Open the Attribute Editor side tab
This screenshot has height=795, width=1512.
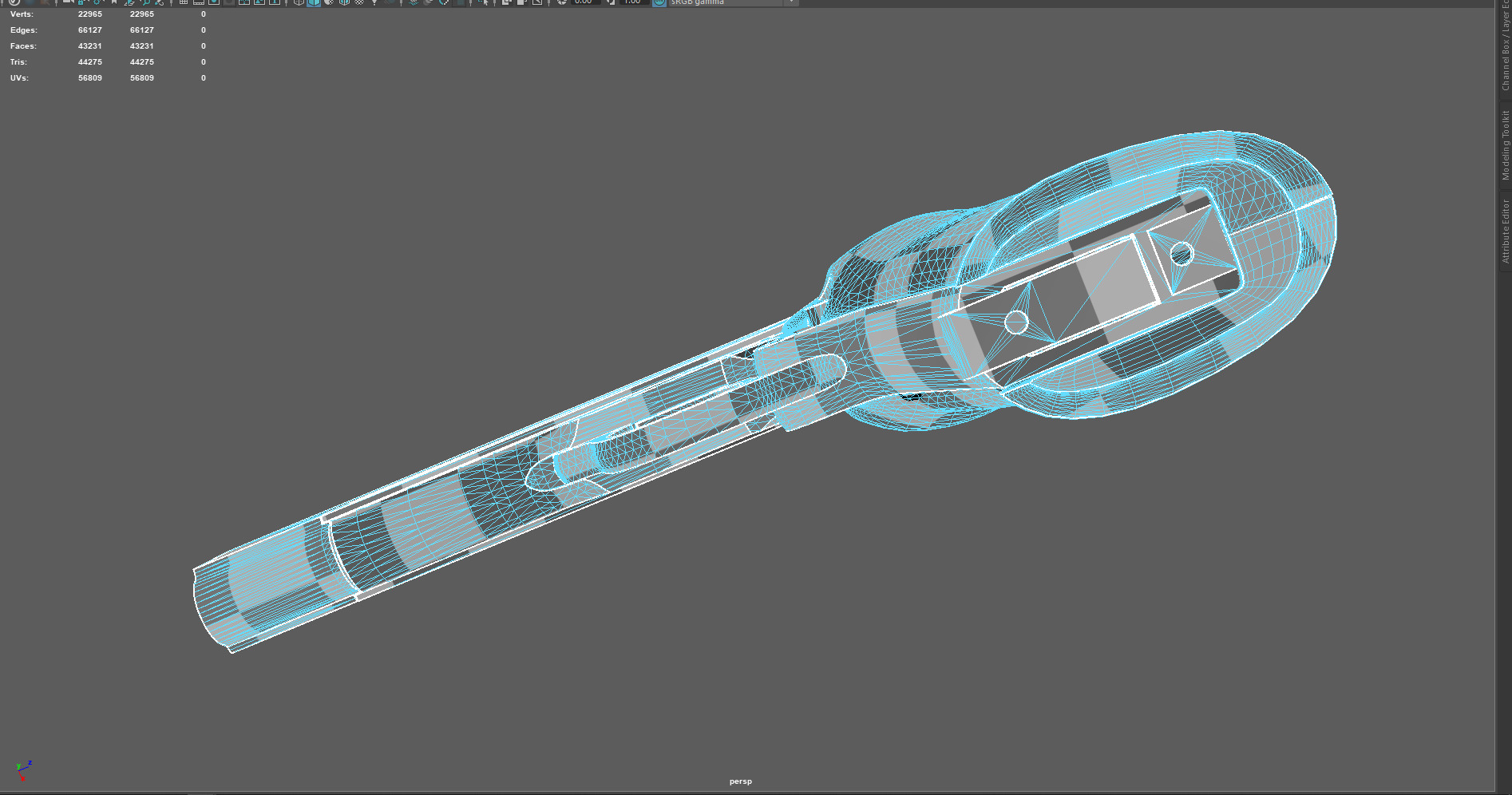click(1505, 231)
